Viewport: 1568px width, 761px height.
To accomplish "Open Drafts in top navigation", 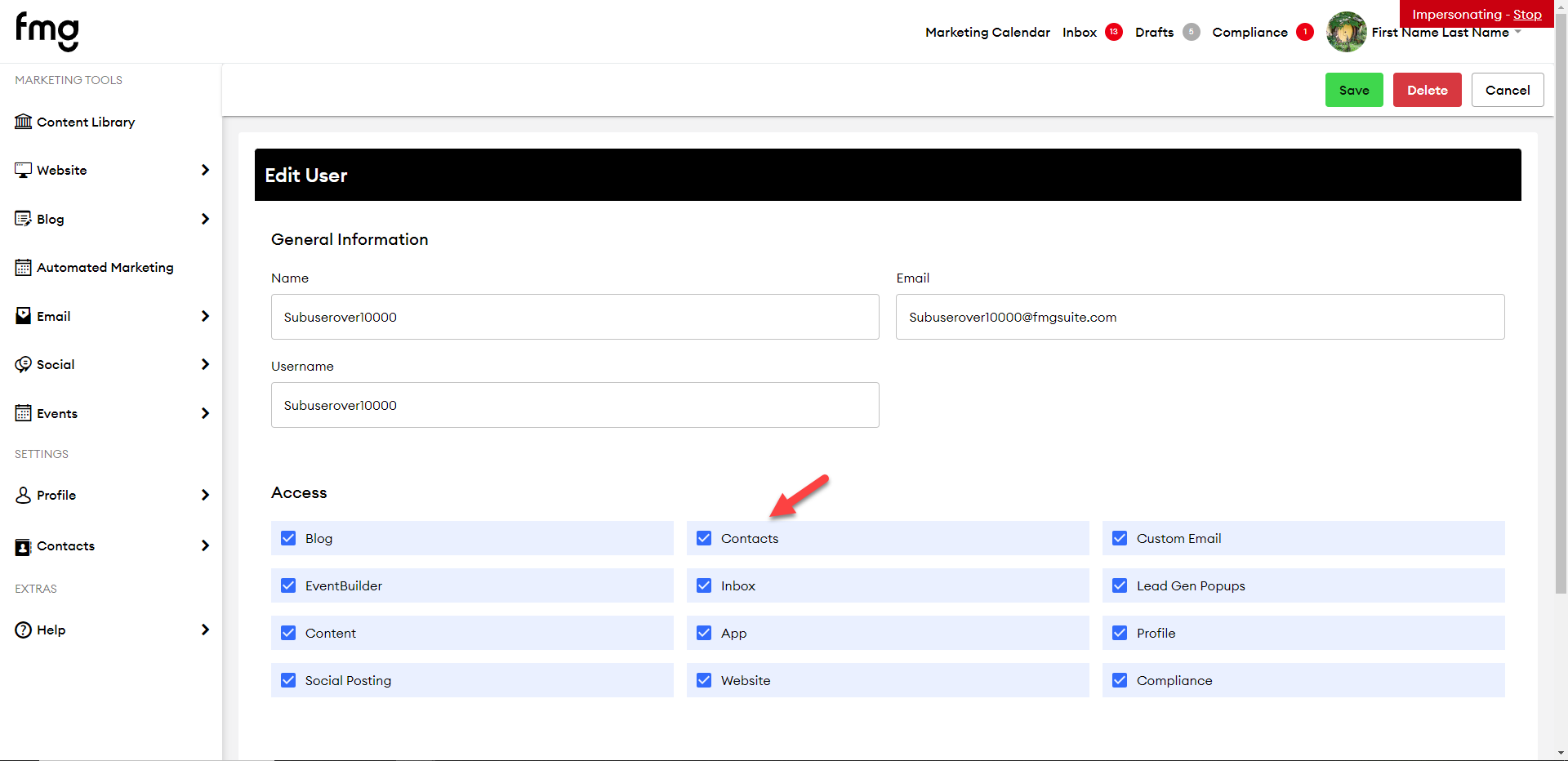I will click(x=1154, y=32).
